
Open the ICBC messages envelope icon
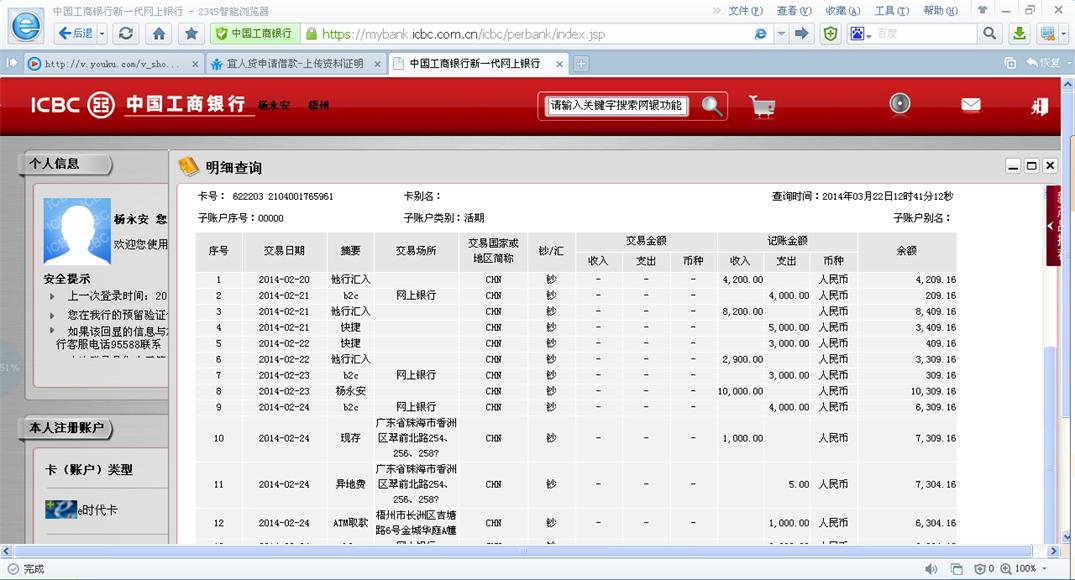pyautogui.click(x=970, y=105)
